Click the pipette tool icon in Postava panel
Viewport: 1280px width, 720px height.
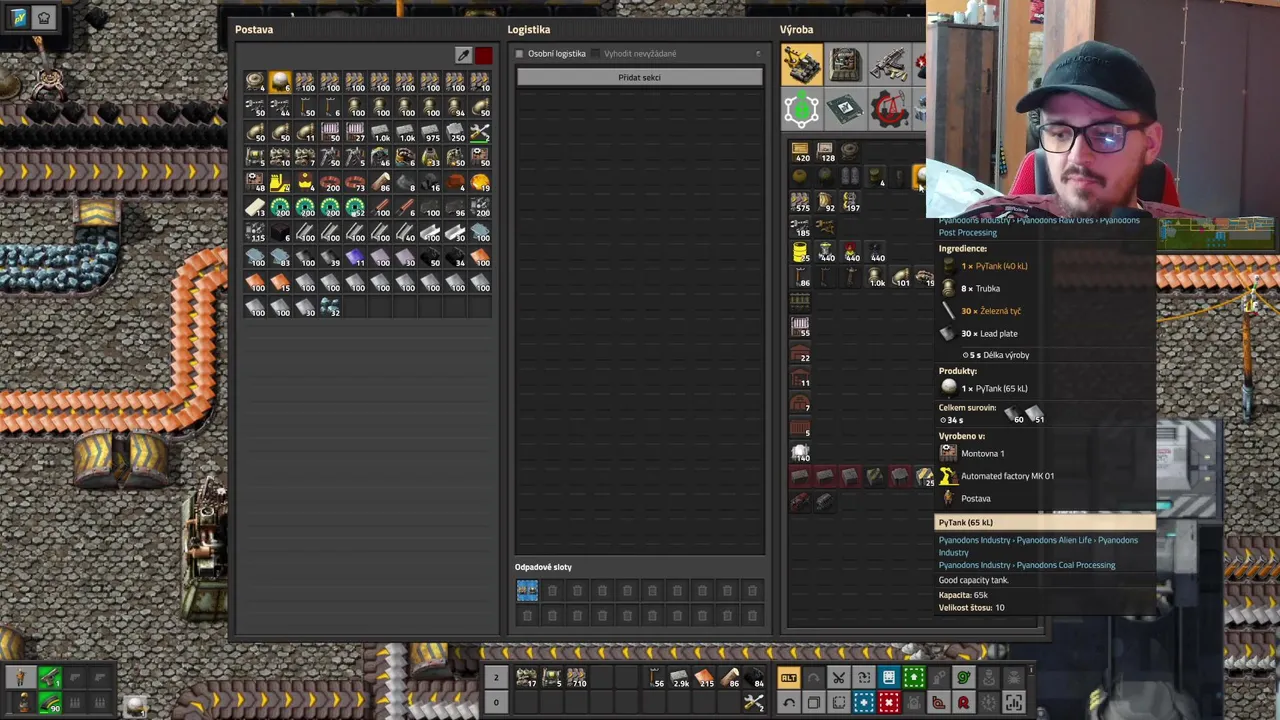(x=463, y=55)
